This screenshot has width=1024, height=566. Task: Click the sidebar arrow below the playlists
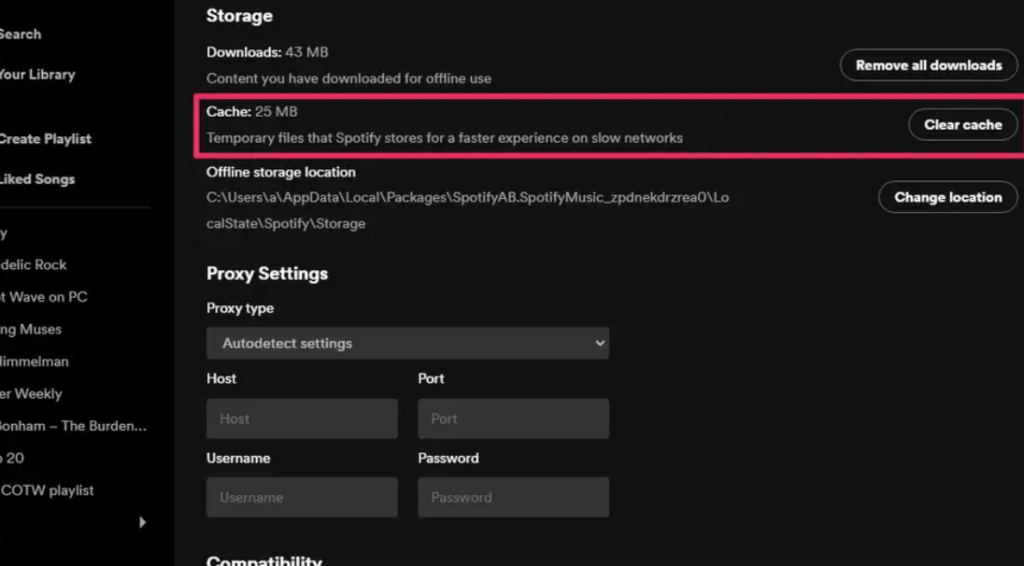(x=142, y=522)
